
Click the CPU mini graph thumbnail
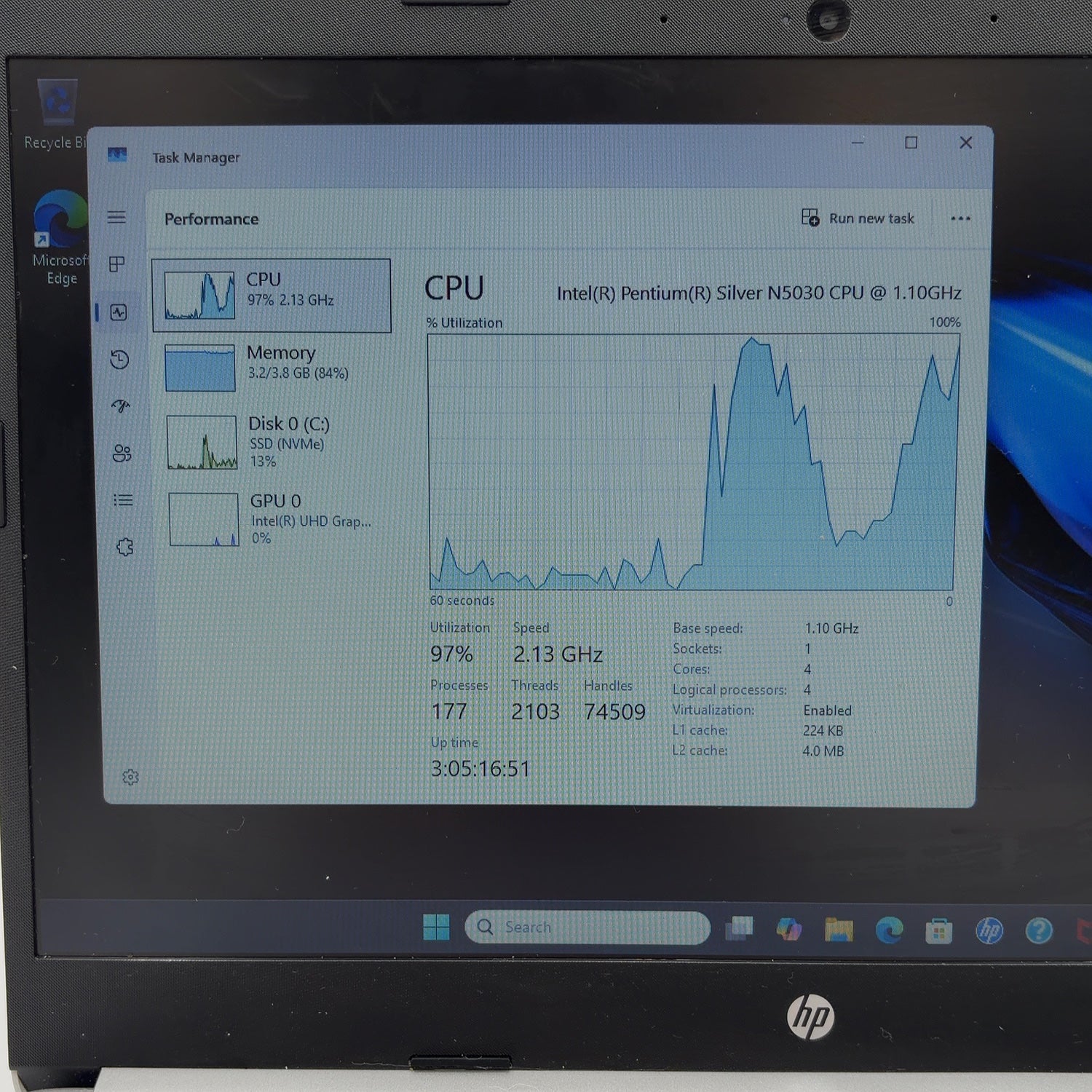pos(199,296)
